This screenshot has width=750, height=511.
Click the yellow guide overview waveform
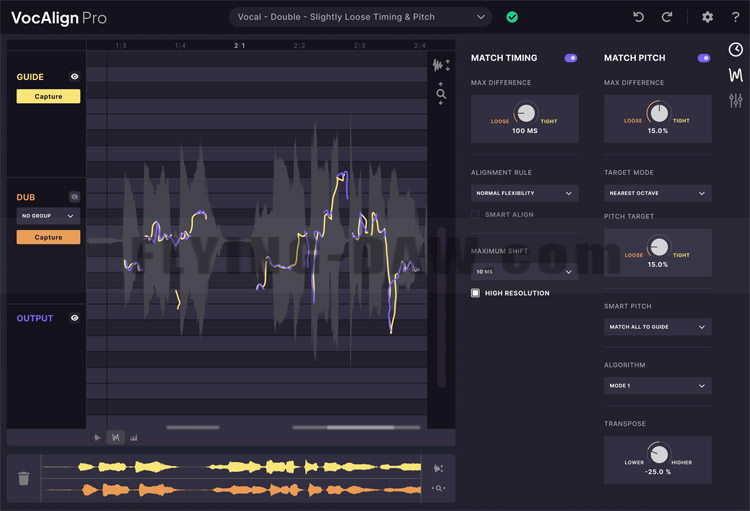232,467
